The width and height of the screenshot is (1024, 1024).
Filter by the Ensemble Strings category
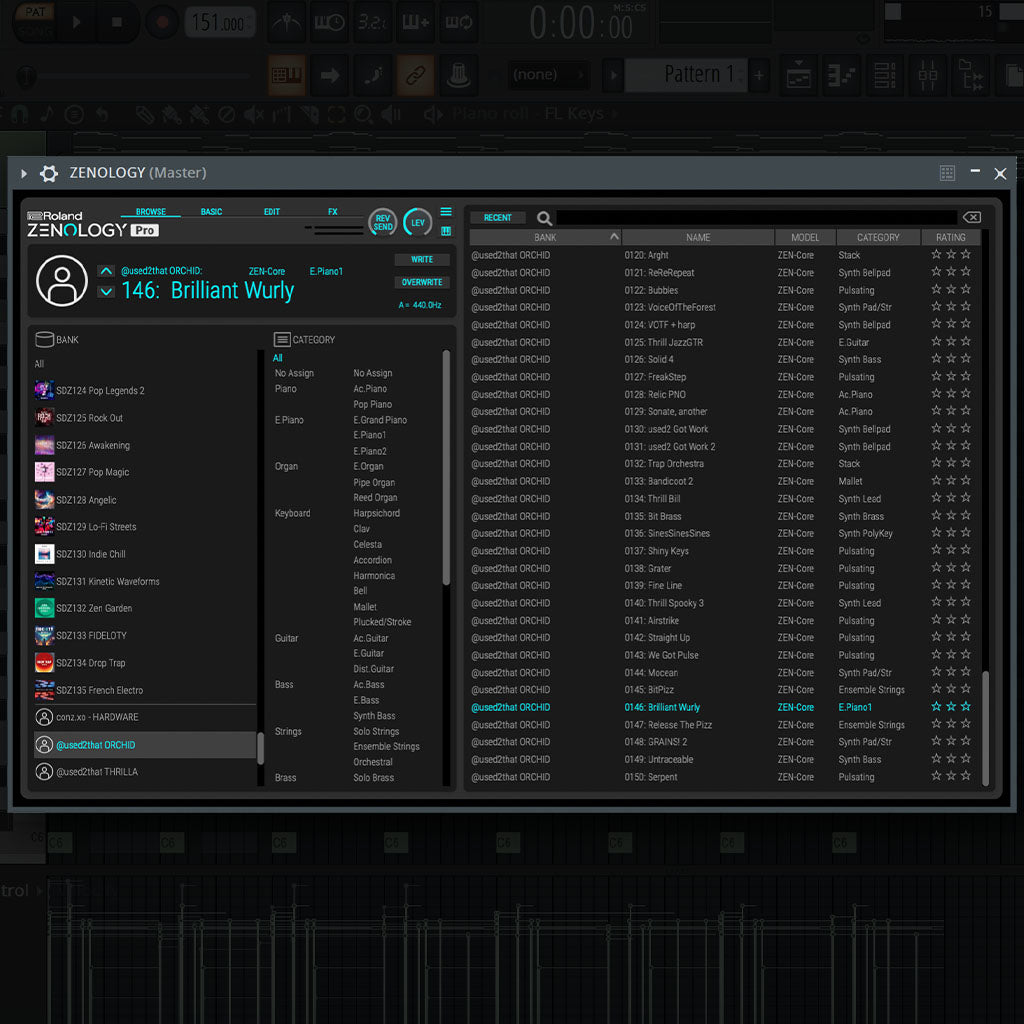pos(387,746)
